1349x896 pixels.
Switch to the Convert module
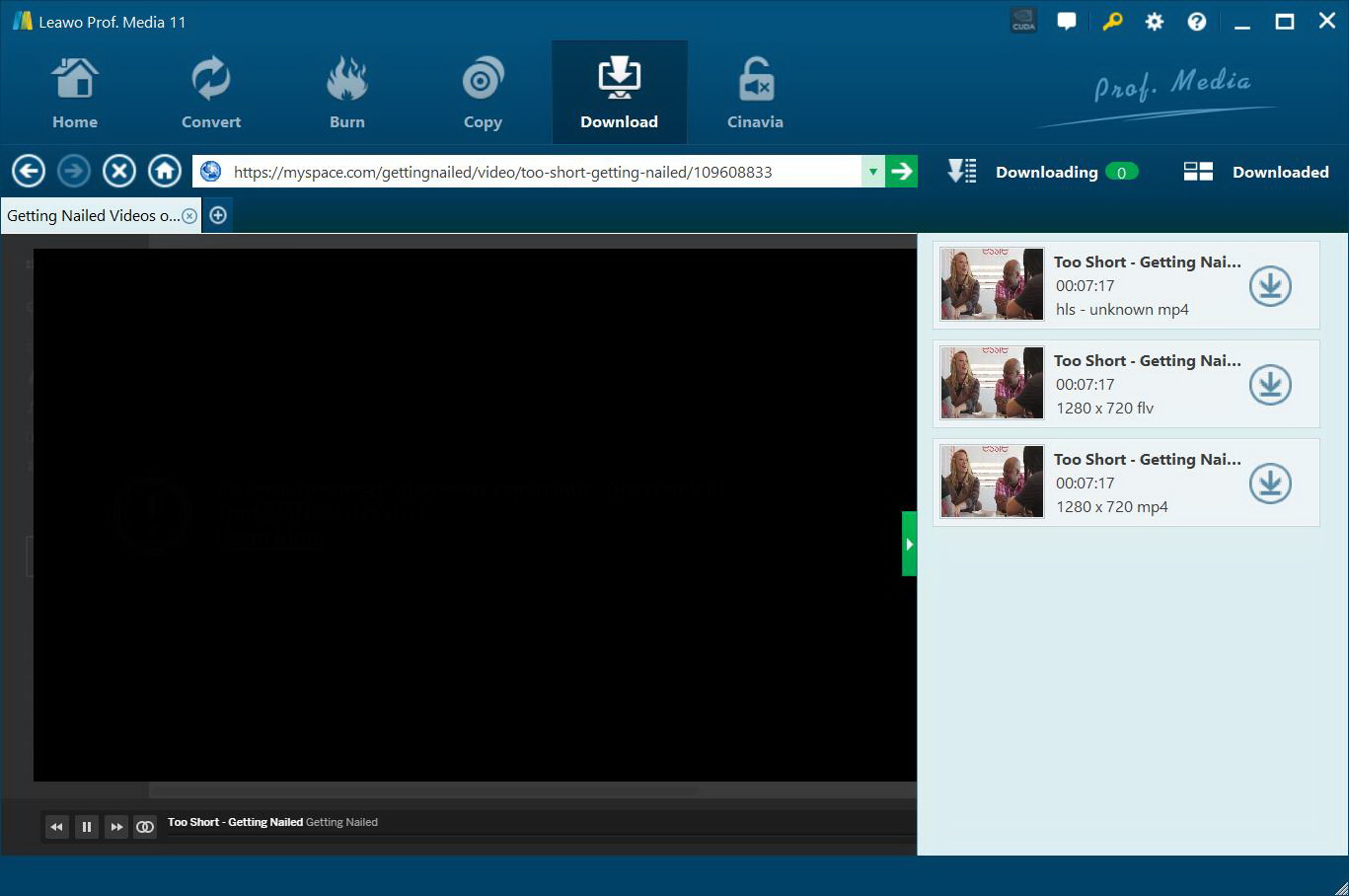pos(210,91)
